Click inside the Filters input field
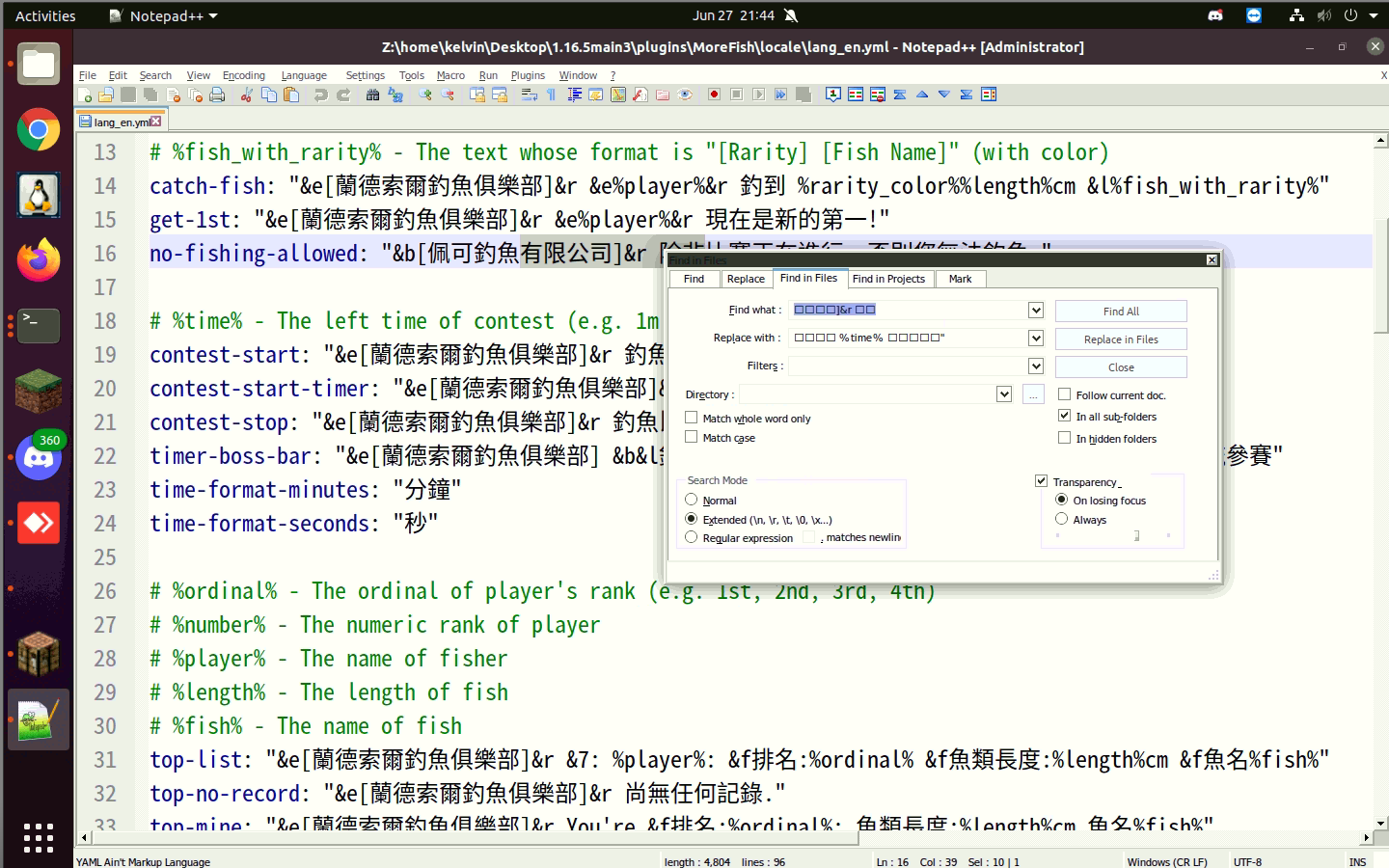 (x=909, y=366)
